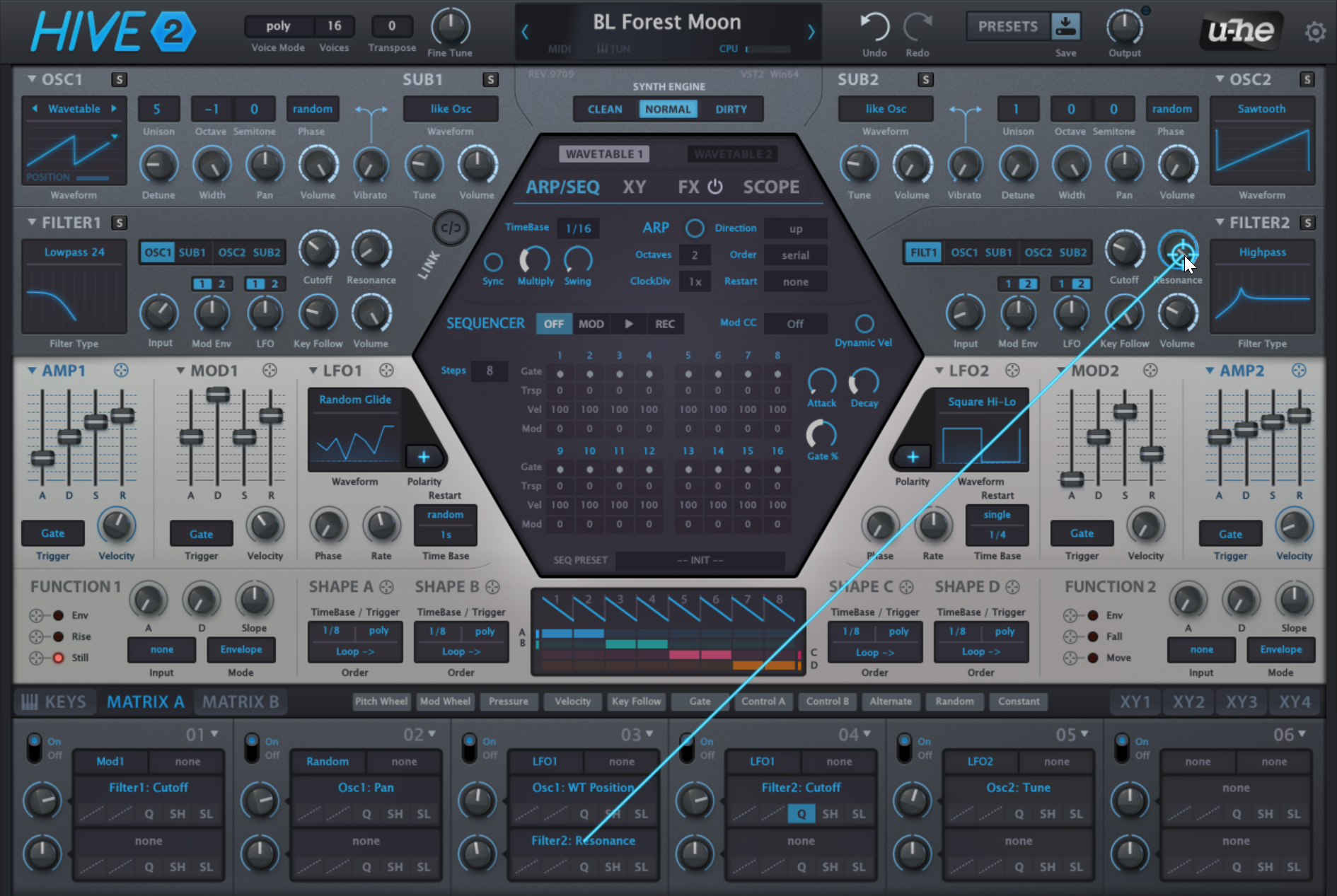Screen dimensions: 1337x896
Task: Switch to the SCOPE tab
Action: click(x=771, y=187)
